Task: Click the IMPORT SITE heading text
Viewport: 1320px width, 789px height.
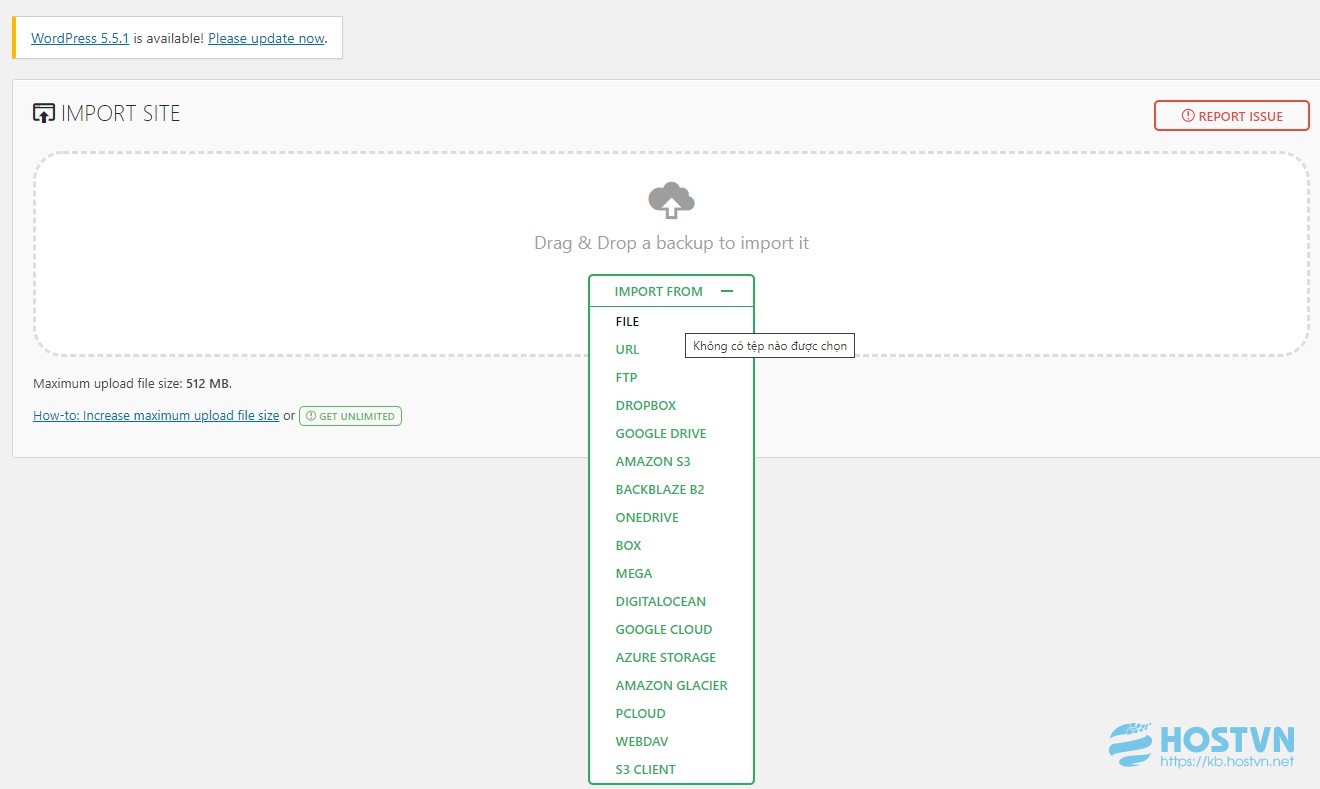Action: coord(121,113)
